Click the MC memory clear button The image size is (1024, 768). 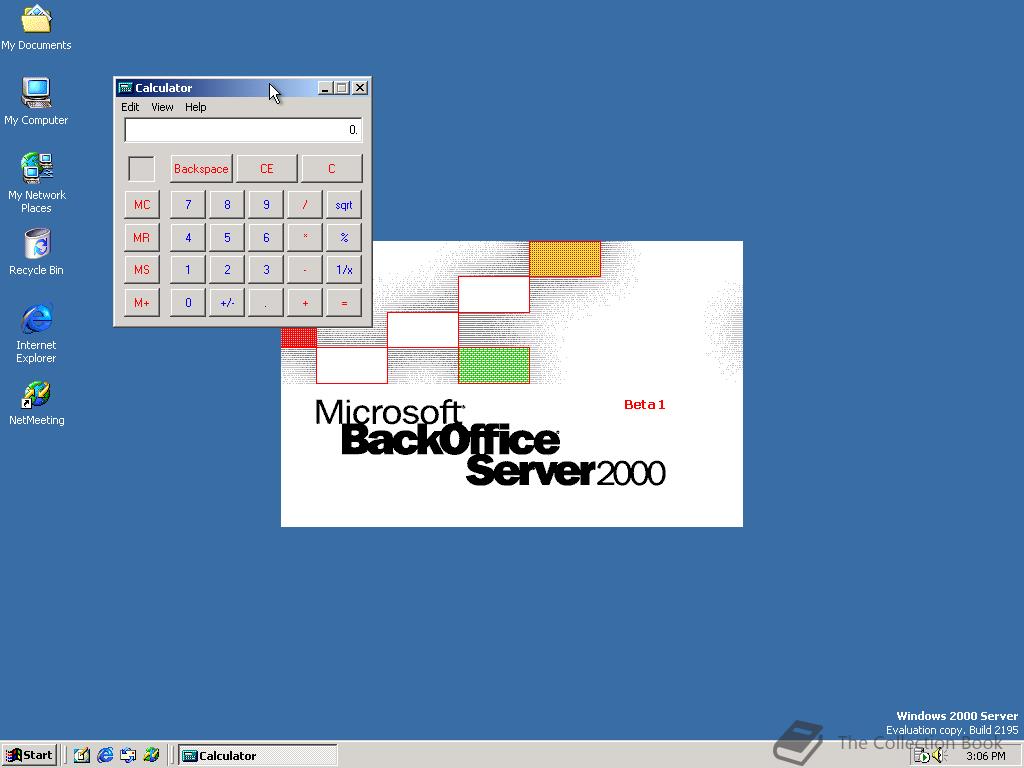[x=142, y=204]
